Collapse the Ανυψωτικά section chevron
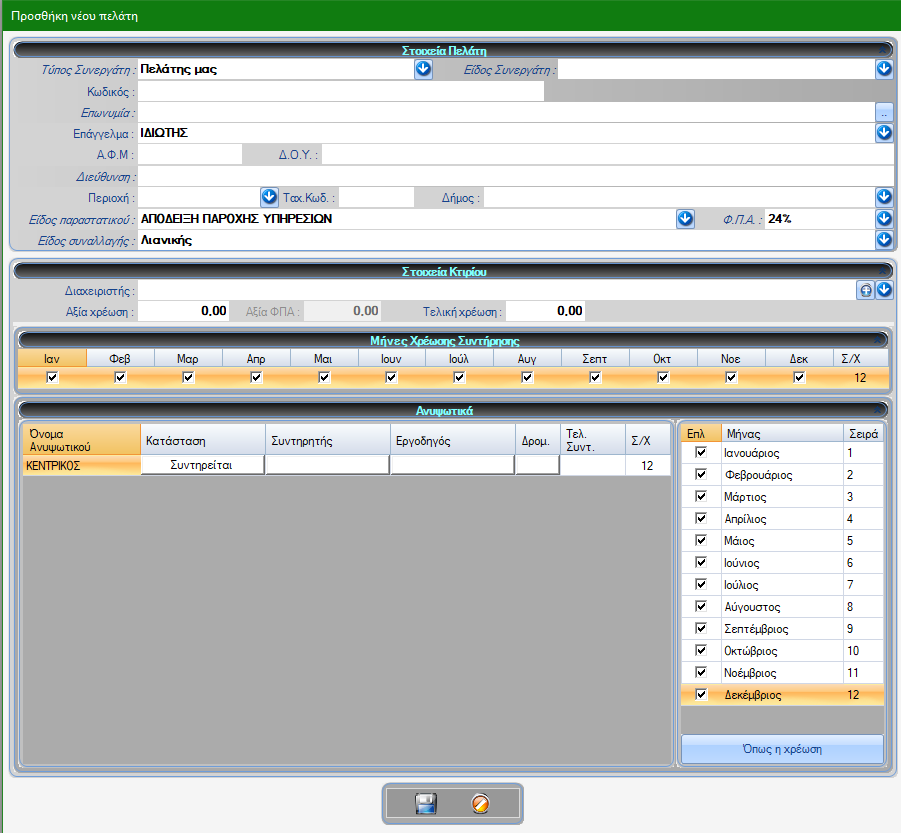Screen dimensions: 901x833 pos(880,409)
